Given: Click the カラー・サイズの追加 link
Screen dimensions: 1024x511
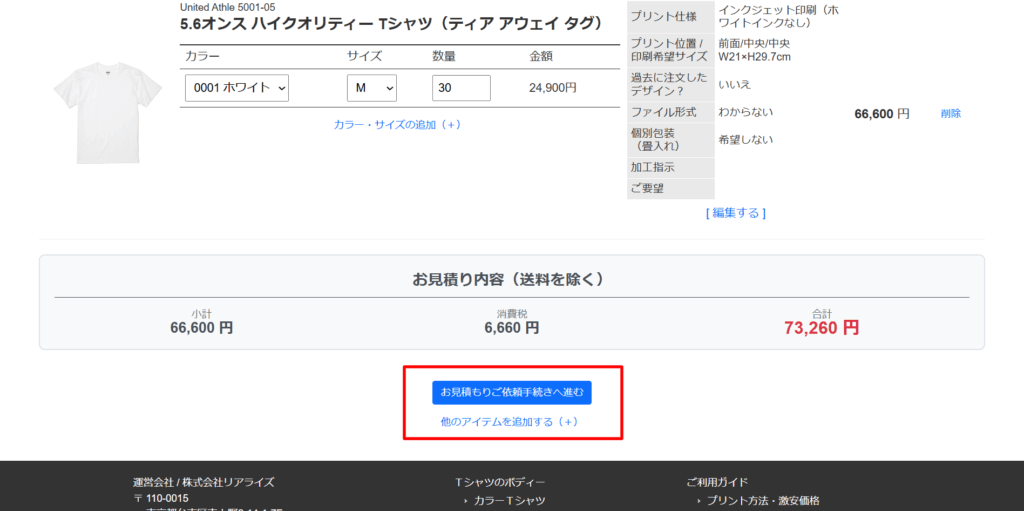Looking at the screenshot, I should tap(397, 125).
